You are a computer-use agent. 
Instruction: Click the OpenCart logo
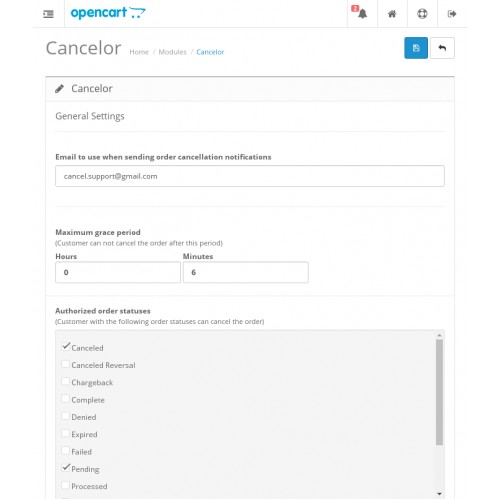click(108, 13)
